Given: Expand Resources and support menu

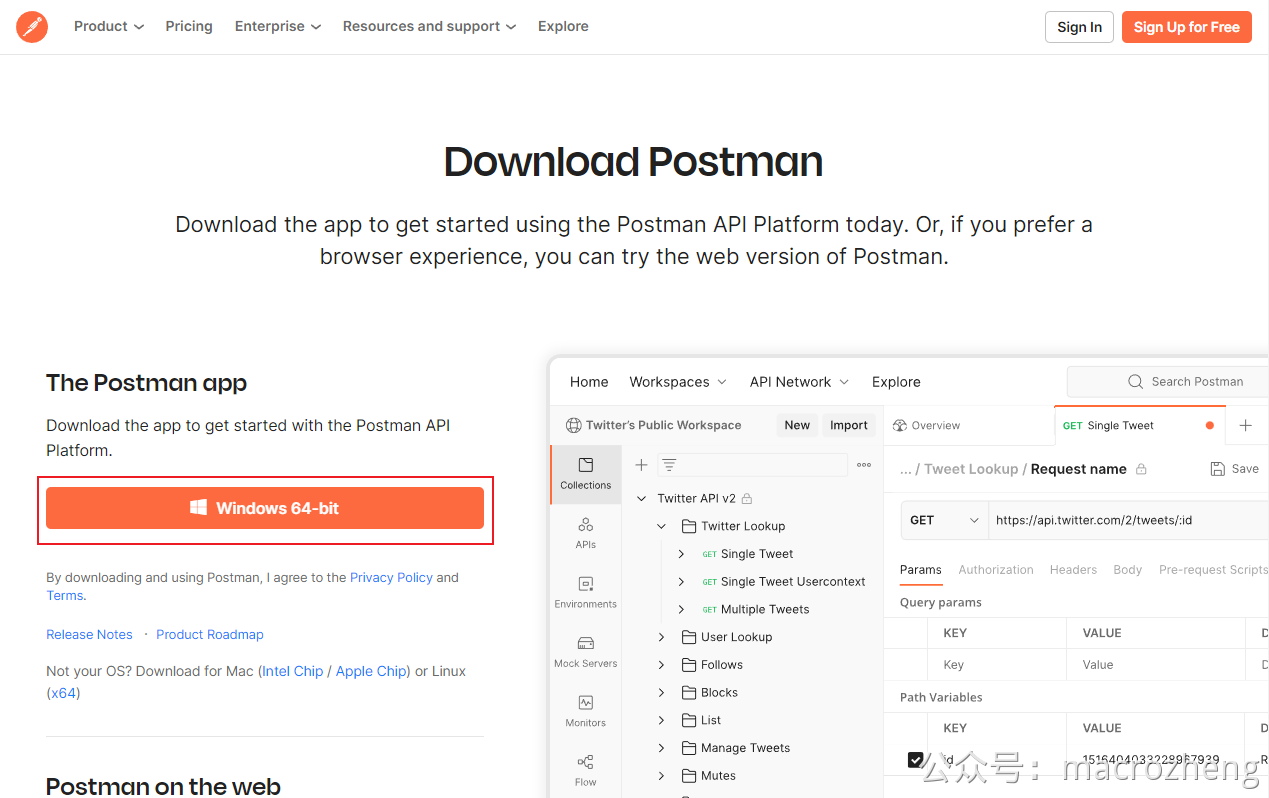Looking at the screenshot, I should click(x=430, y=26).
